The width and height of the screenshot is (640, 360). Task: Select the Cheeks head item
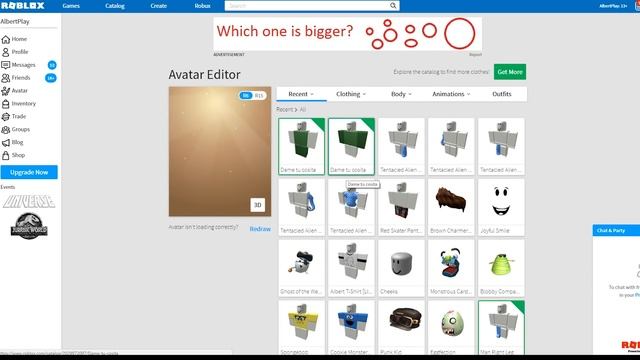pyautogui.click(x=401, y=268)
